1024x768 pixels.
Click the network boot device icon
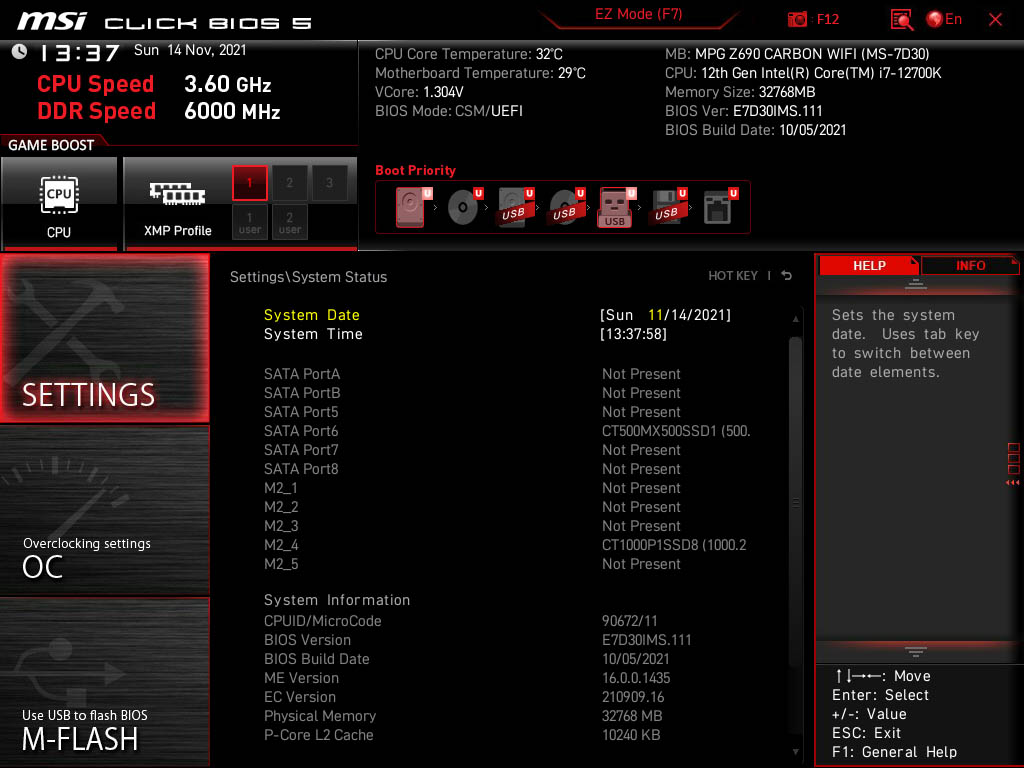click(x=718, y=207)
